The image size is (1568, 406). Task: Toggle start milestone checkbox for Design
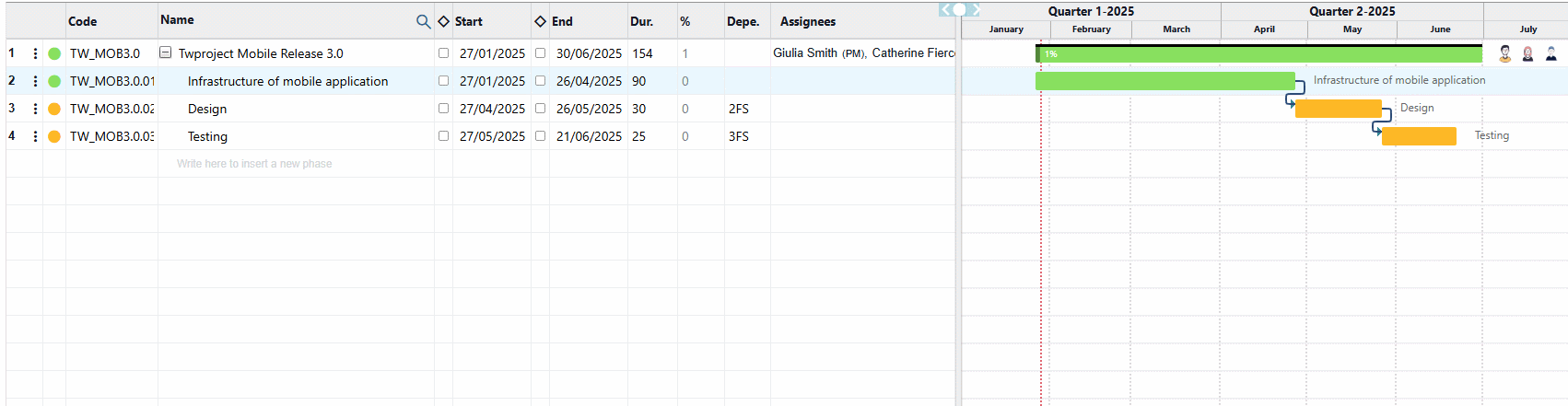pyautogui.click(x=443, y=109)
